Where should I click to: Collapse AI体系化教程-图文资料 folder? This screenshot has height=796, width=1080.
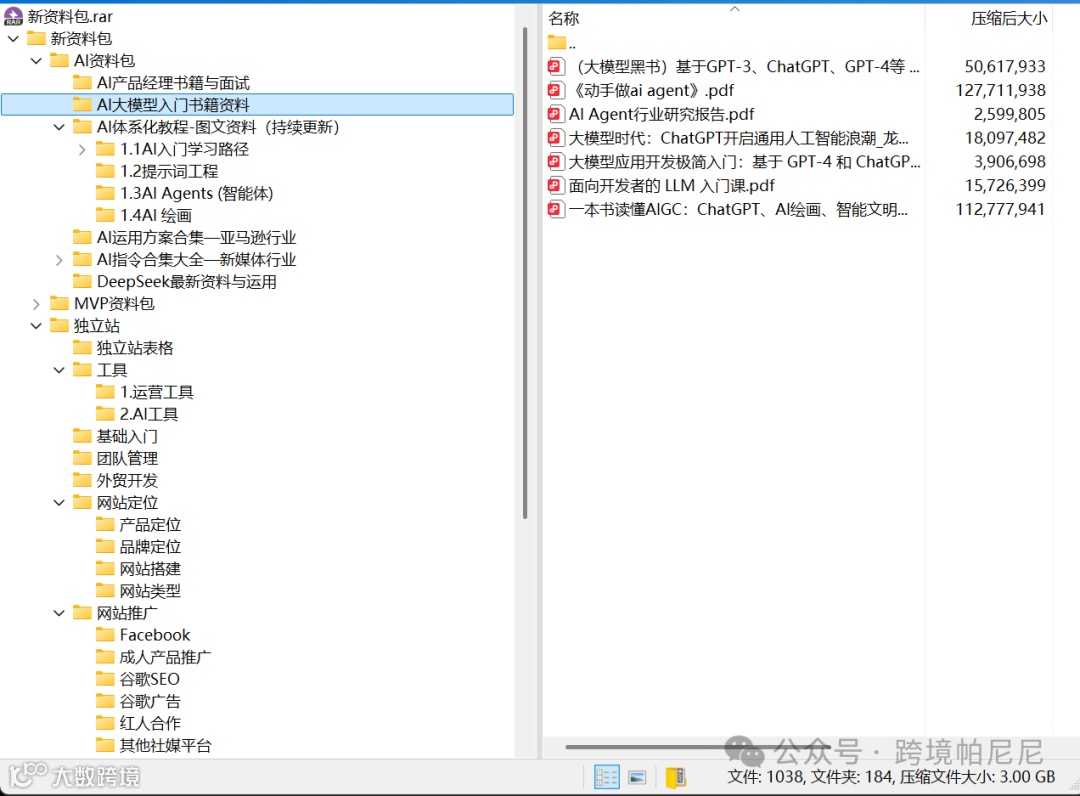[59, 127]
